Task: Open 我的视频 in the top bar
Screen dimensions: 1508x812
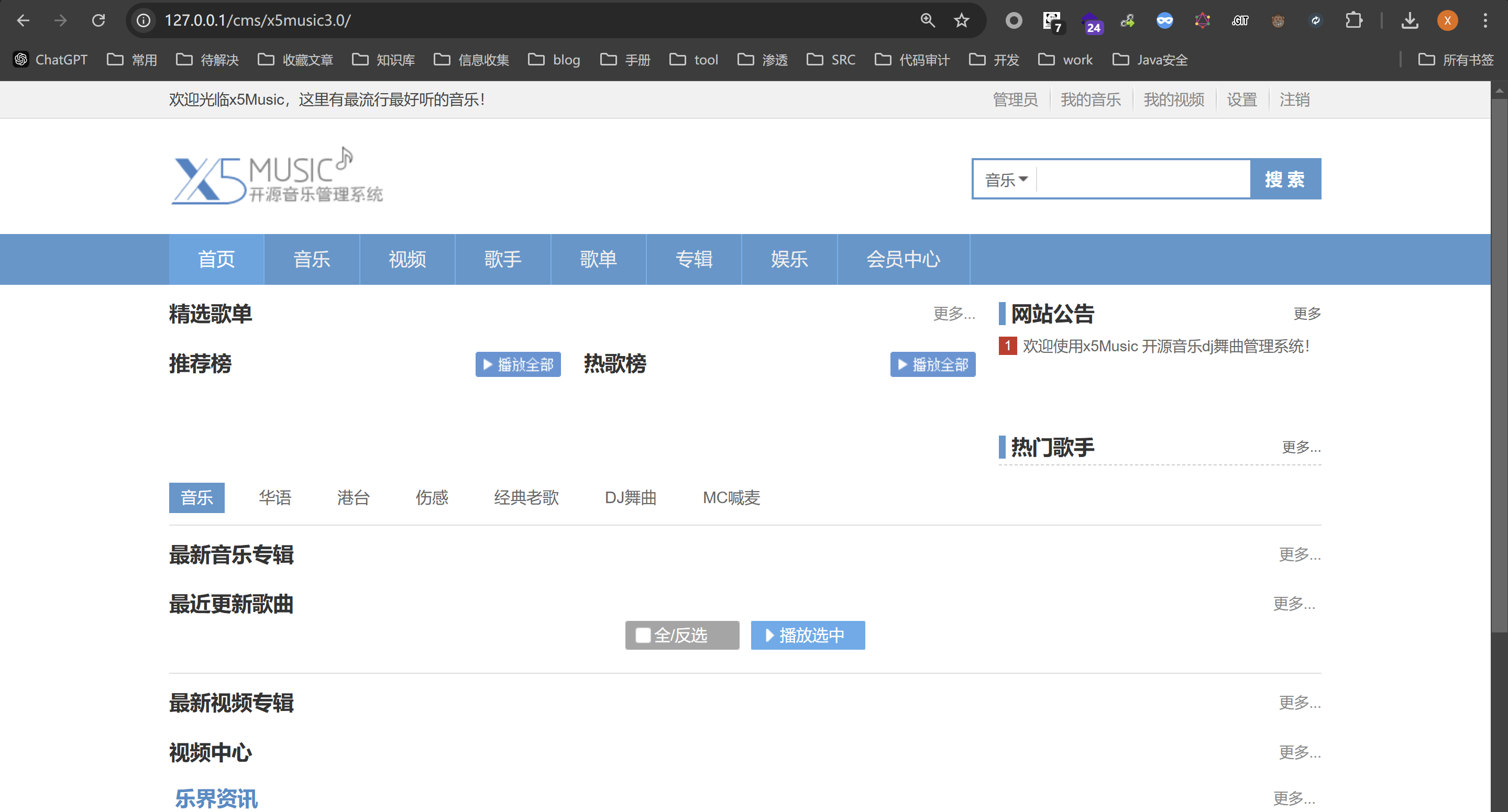Action: tap(1174, 100)
